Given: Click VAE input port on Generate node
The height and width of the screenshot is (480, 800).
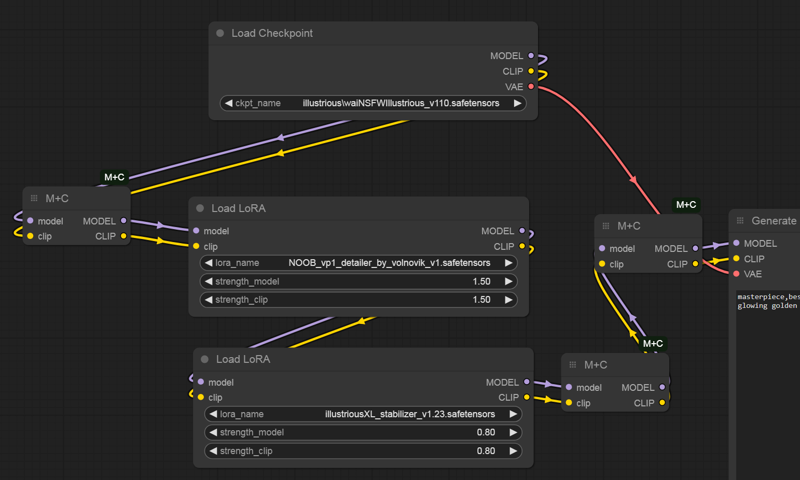Looking at the screenshot, I should click(x=736, y=274).
